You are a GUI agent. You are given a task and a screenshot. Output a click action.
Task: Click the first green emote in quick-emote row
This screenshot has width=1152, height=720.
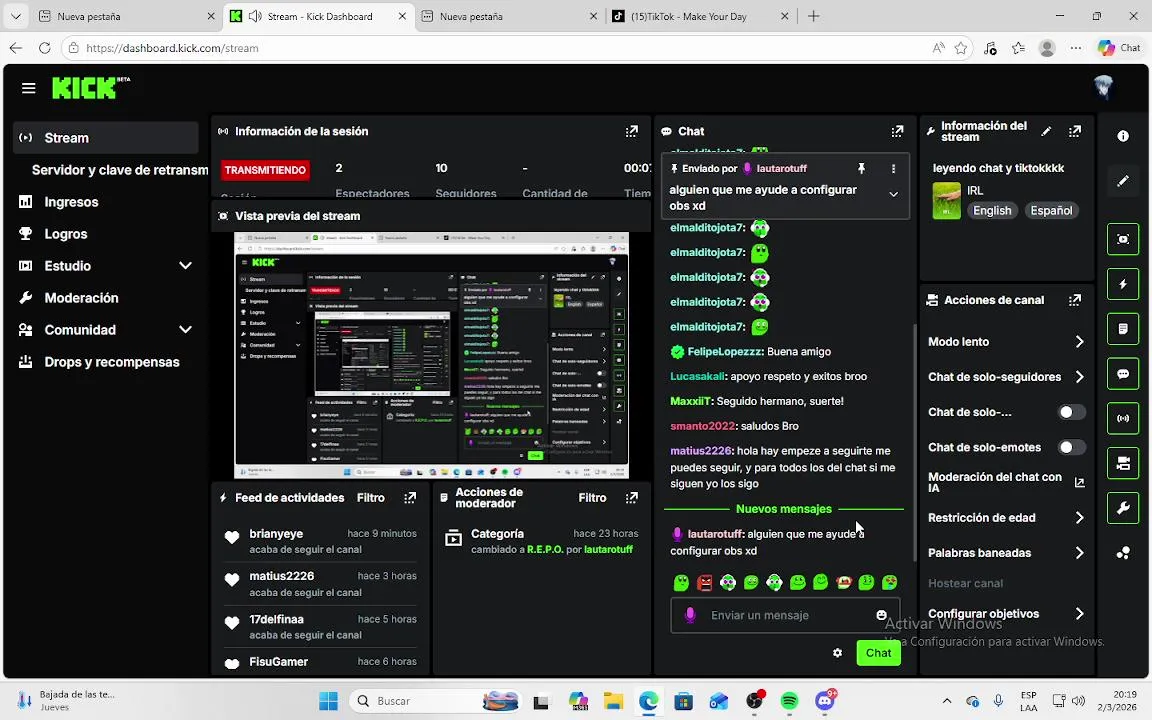[681, 583]
